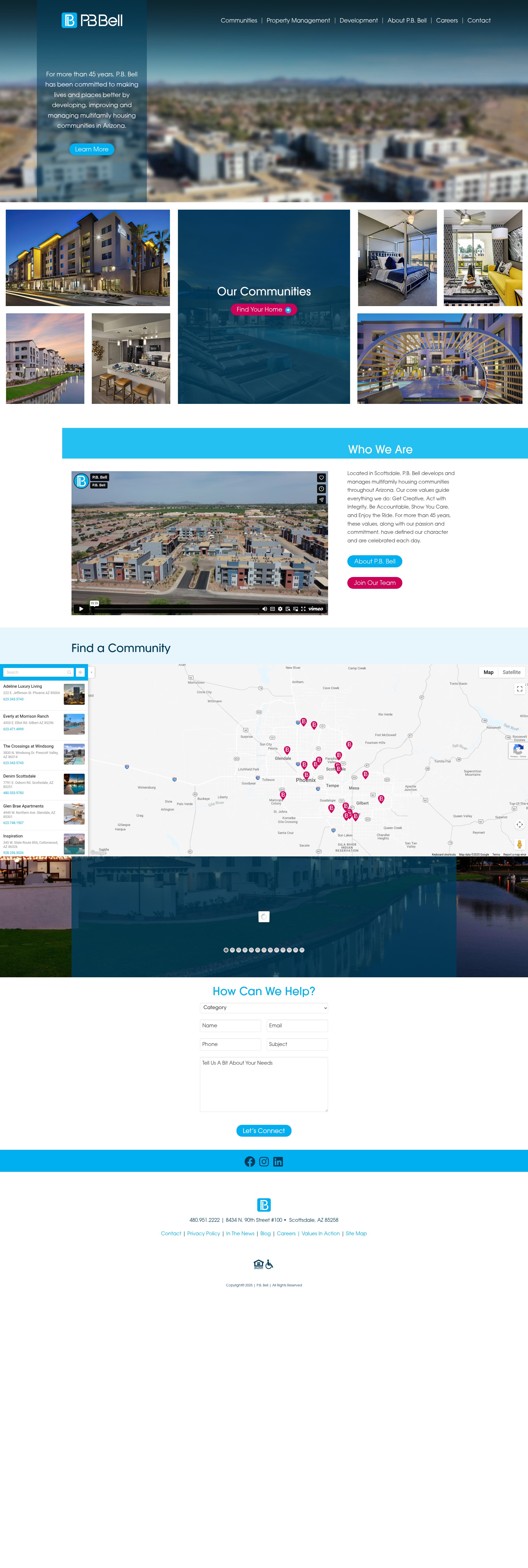Go to Careers in top navigation
Image resolution: width=528 pixels, height=1568 pixels.
tap(447, 21)
